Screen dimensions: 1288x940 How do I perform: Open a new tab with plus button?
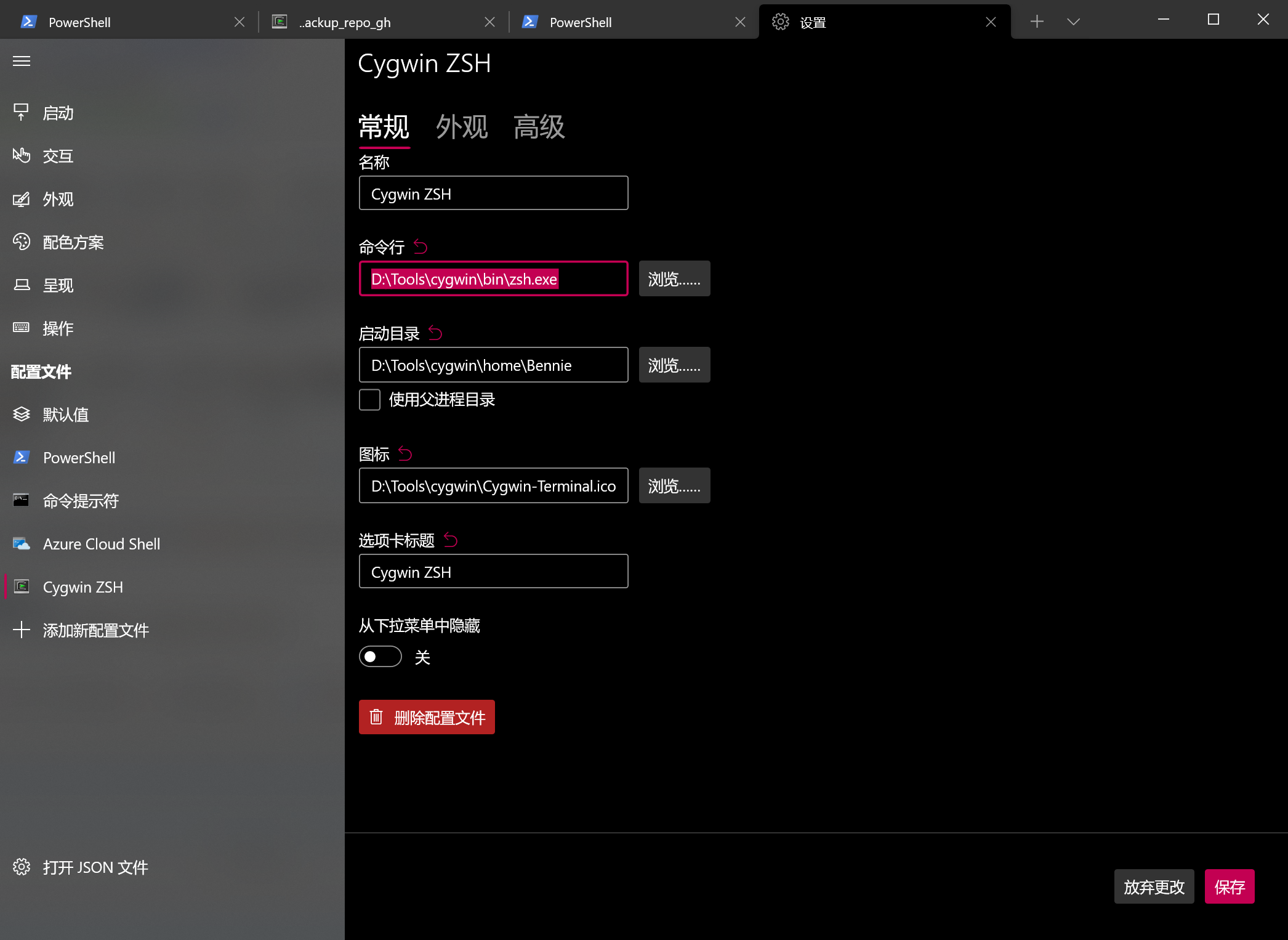coord(1037,22)
